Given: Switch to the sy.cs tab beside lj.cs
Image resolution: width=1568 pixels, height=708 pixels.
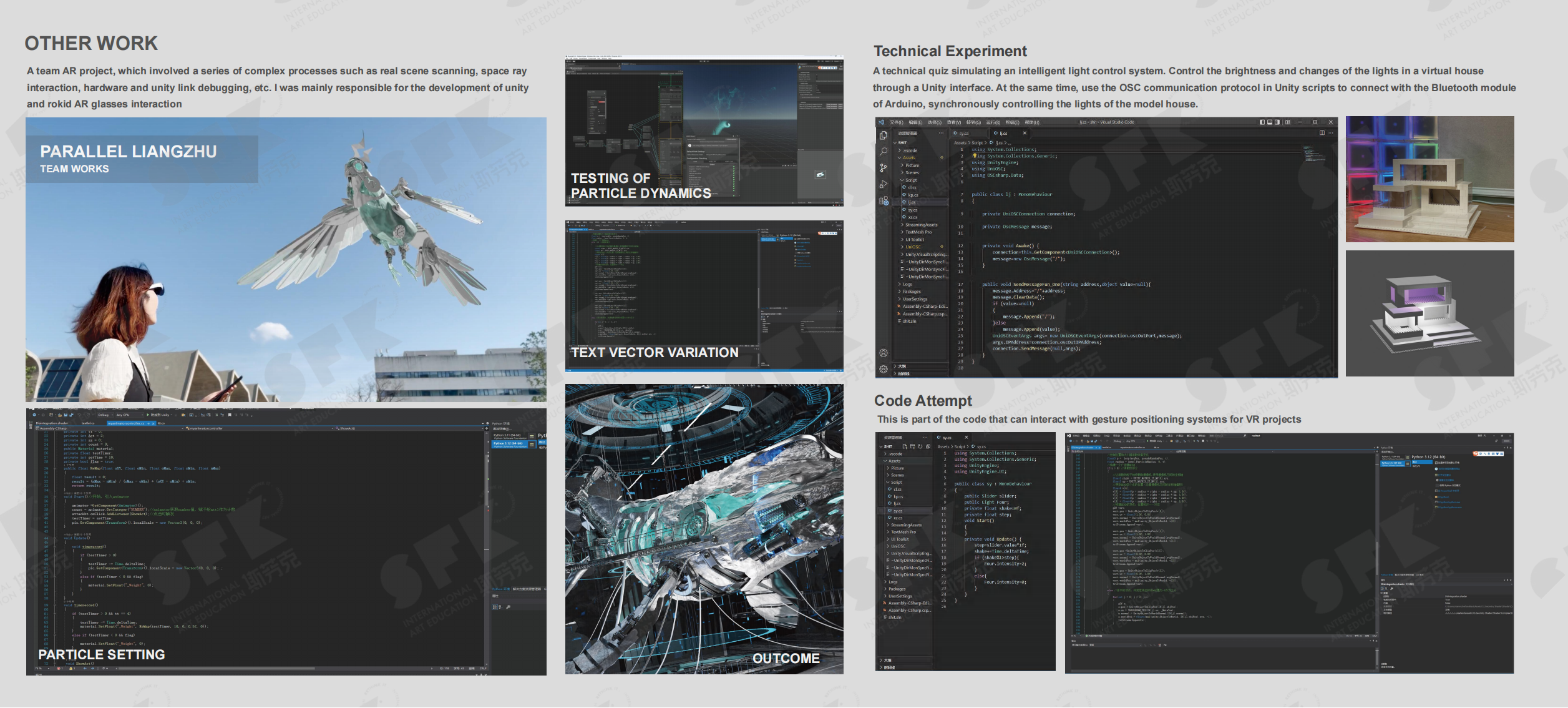Looking at the screenshot, I should click(963, 134).
